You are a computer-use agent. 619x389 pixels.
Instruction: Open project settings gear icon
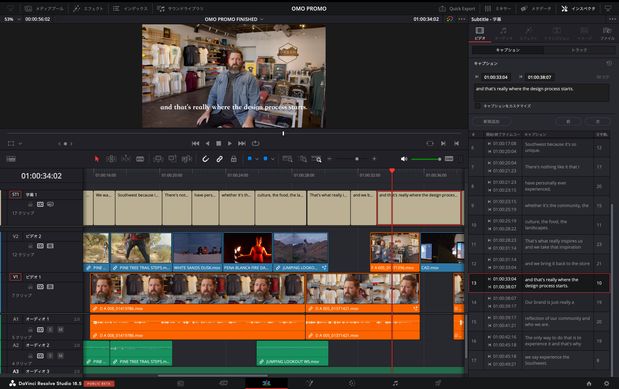pos(606,383)
